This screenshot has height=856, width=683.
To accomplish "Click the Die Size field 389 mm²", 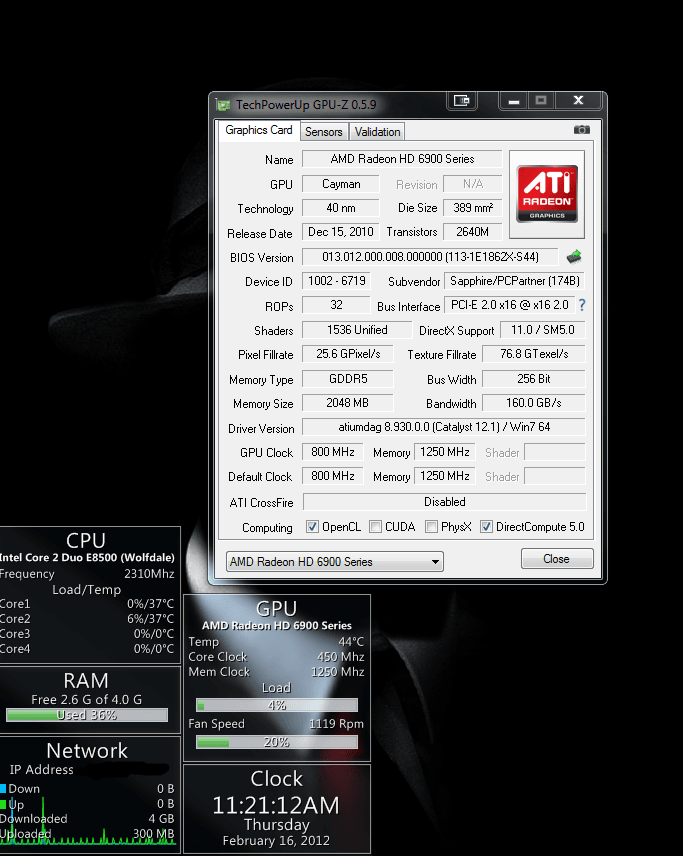I will (x=473, y=208).
